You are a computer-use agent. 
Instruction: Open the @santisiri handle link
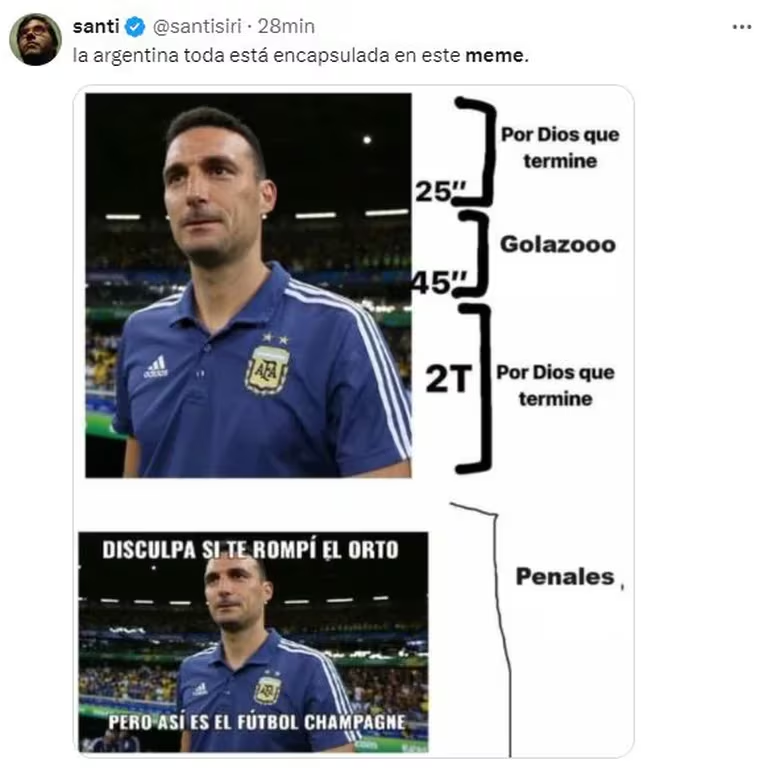point(197,26)
